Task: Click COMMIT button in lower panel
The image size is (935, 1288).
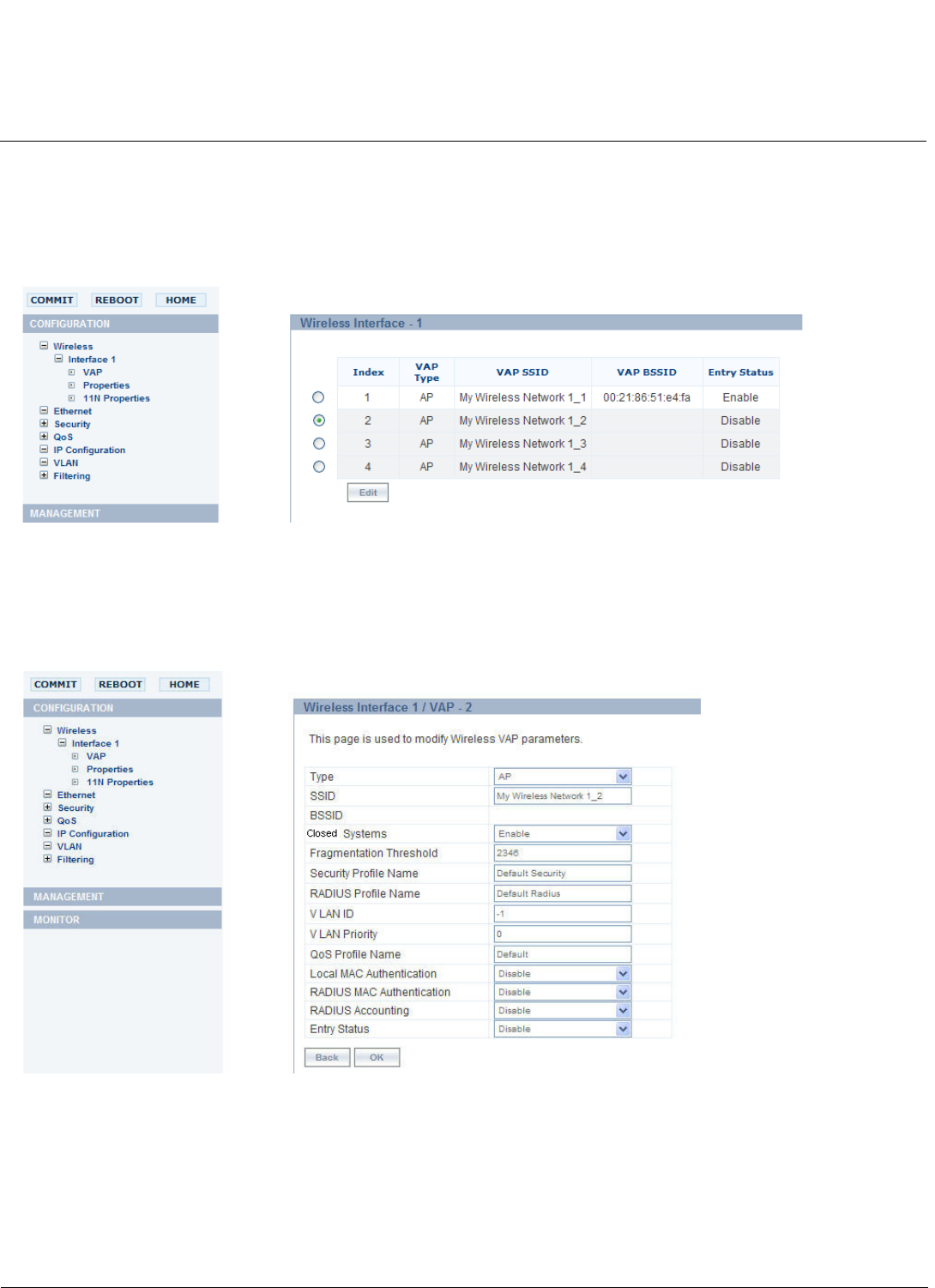Action: (56, 685)
